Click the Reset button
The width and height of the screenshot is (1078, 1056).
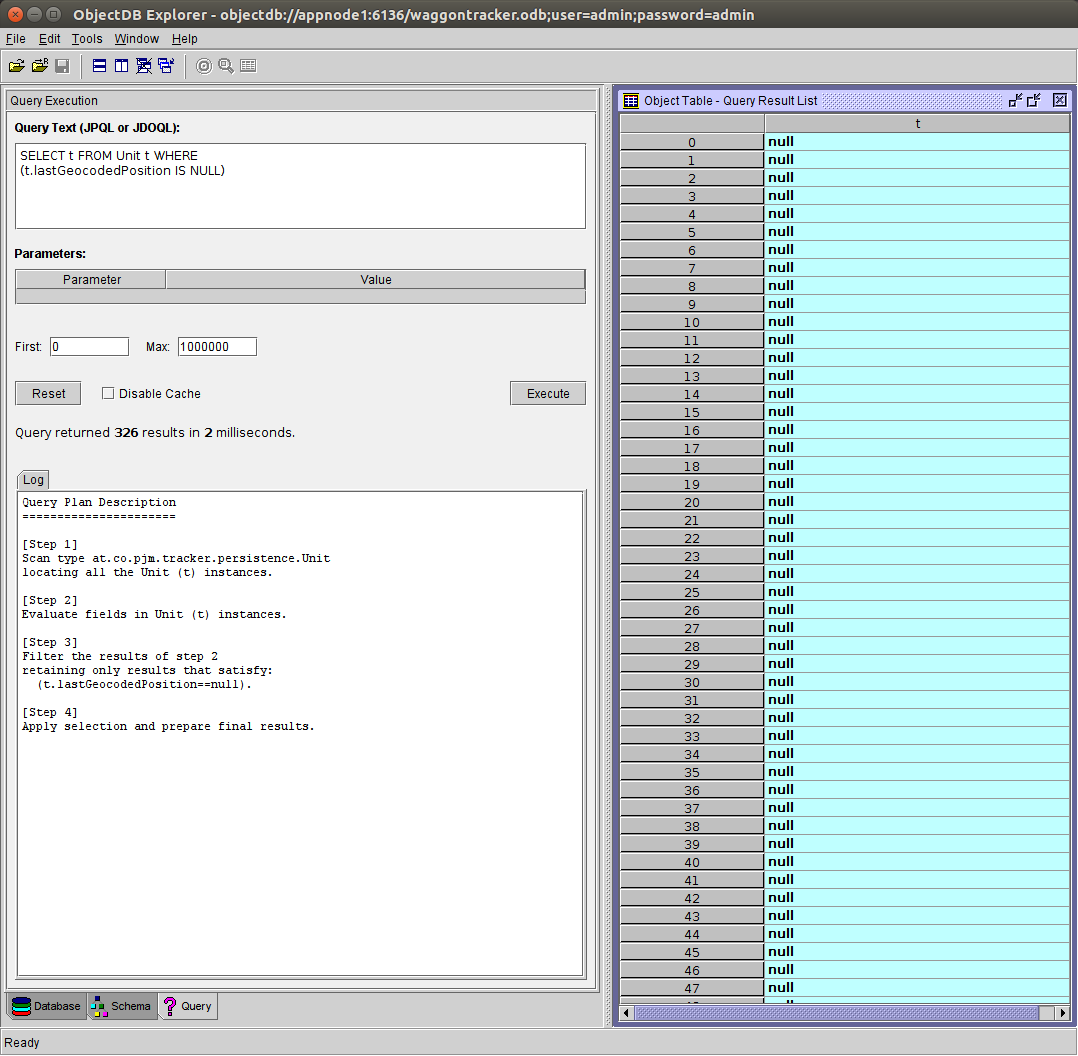pyautogui.click(x=48, y=393)
